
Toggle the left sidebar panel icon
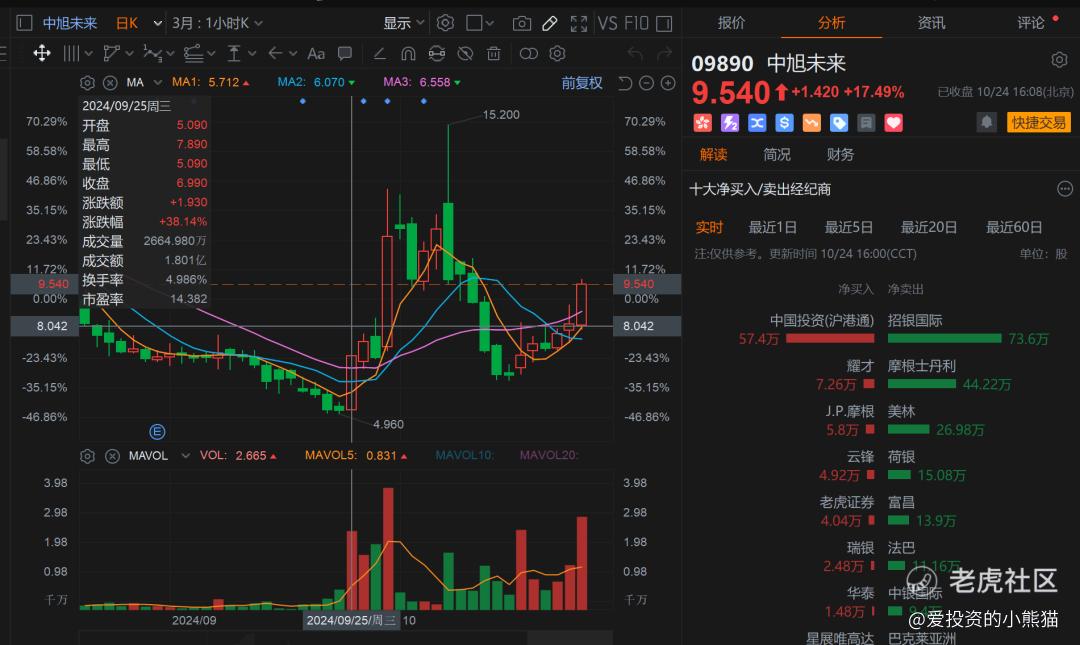pyautogui.click(x=24, y=23)
